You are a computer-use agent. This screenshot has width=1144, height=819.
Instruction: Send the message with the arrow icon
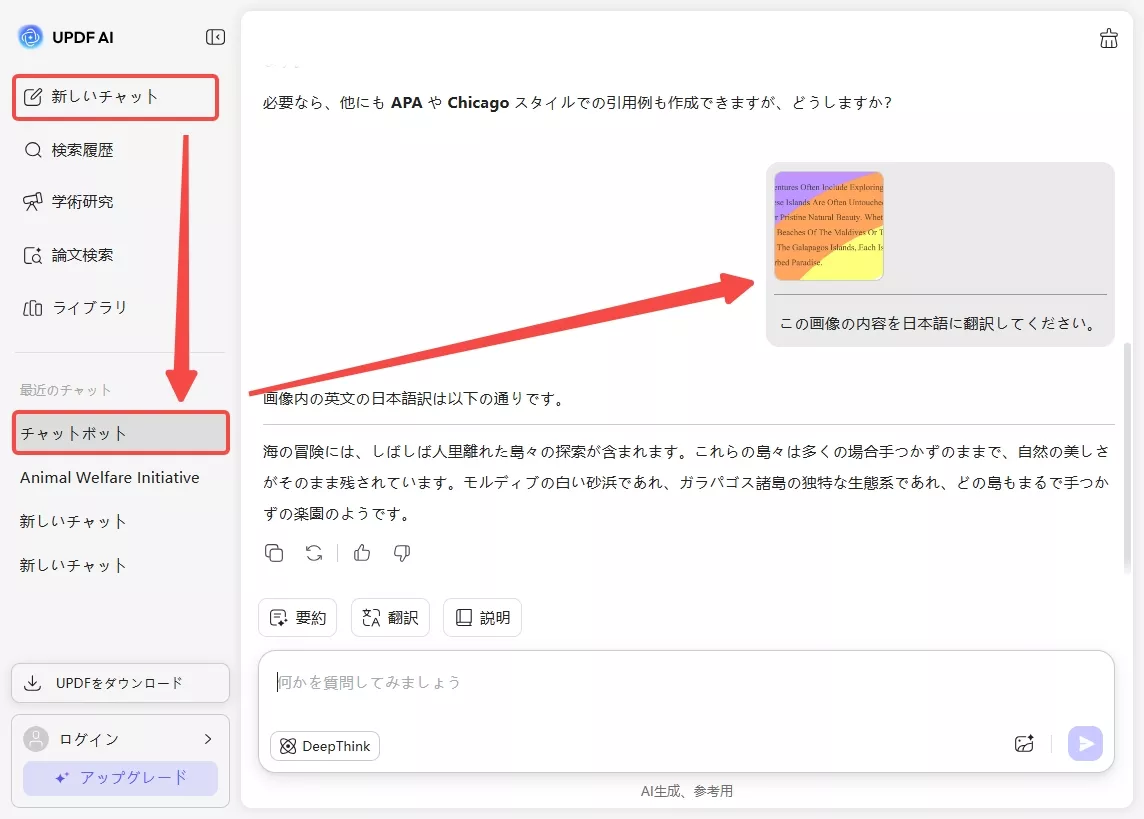tap(1085, 744)
